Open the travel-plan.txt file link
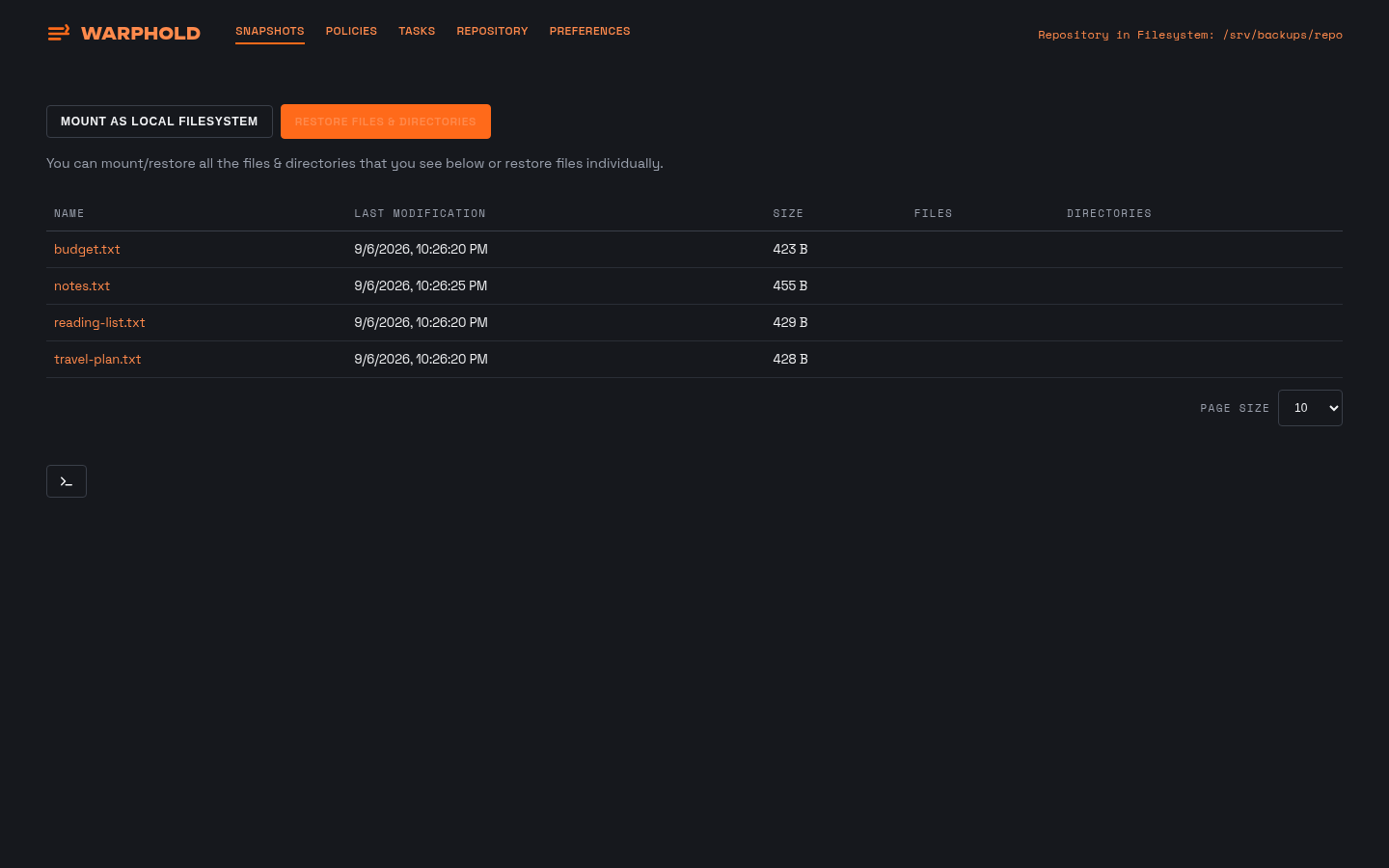The image size is (1389, 868). point(97,360)
